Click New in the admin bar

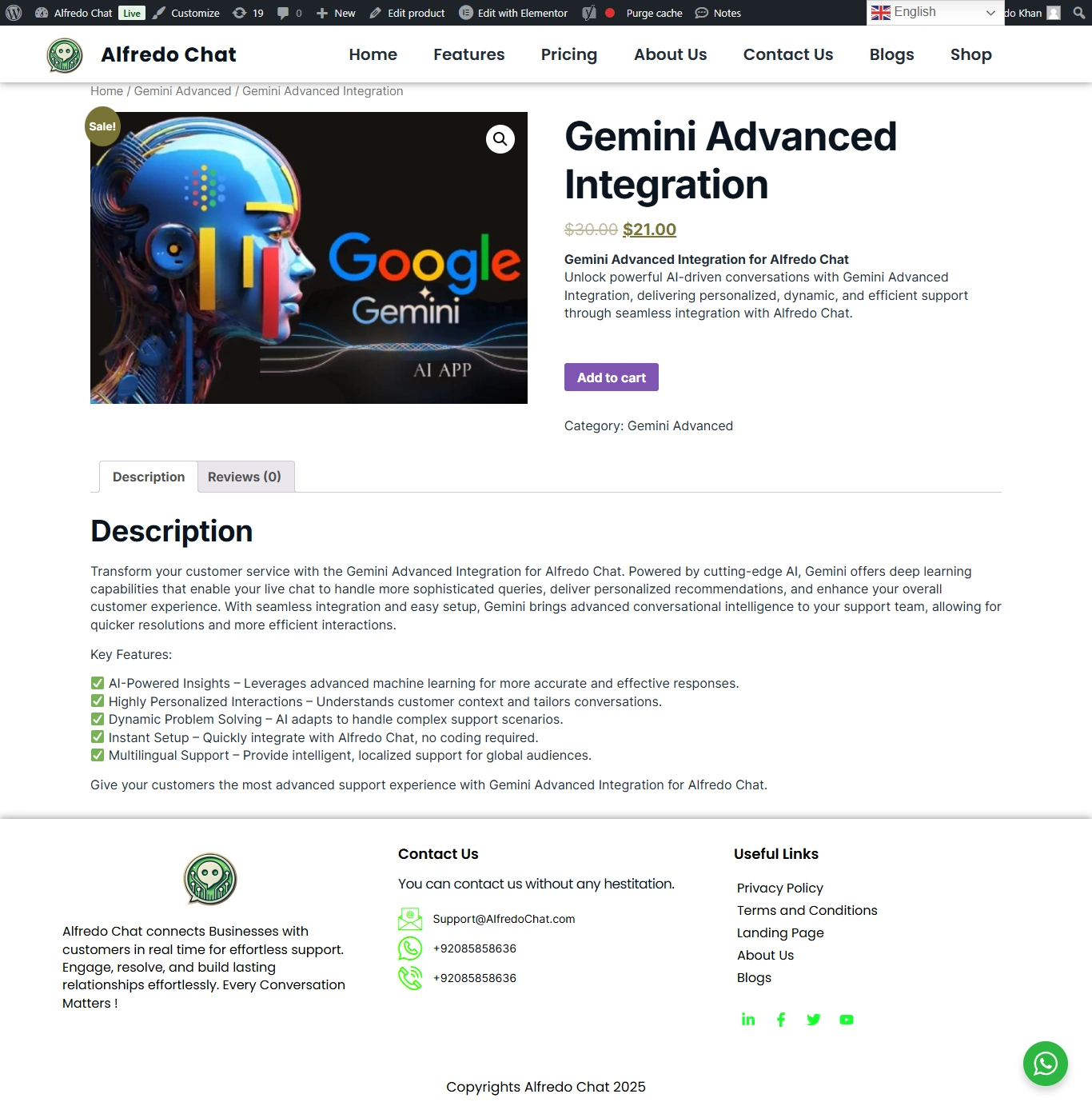(336, 13)
